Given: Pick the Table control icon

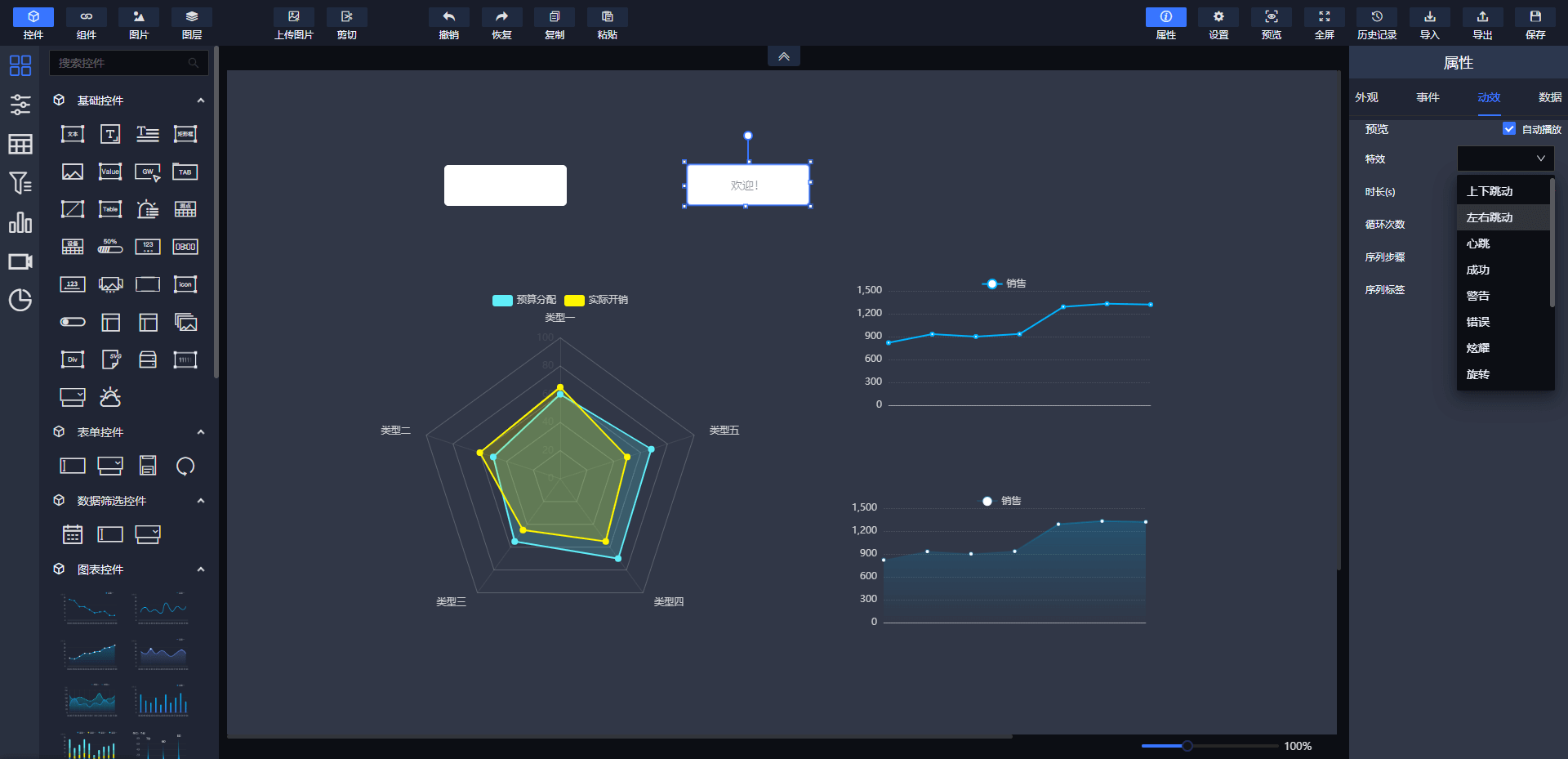Looking at the screenshot, I should point(110,209).
